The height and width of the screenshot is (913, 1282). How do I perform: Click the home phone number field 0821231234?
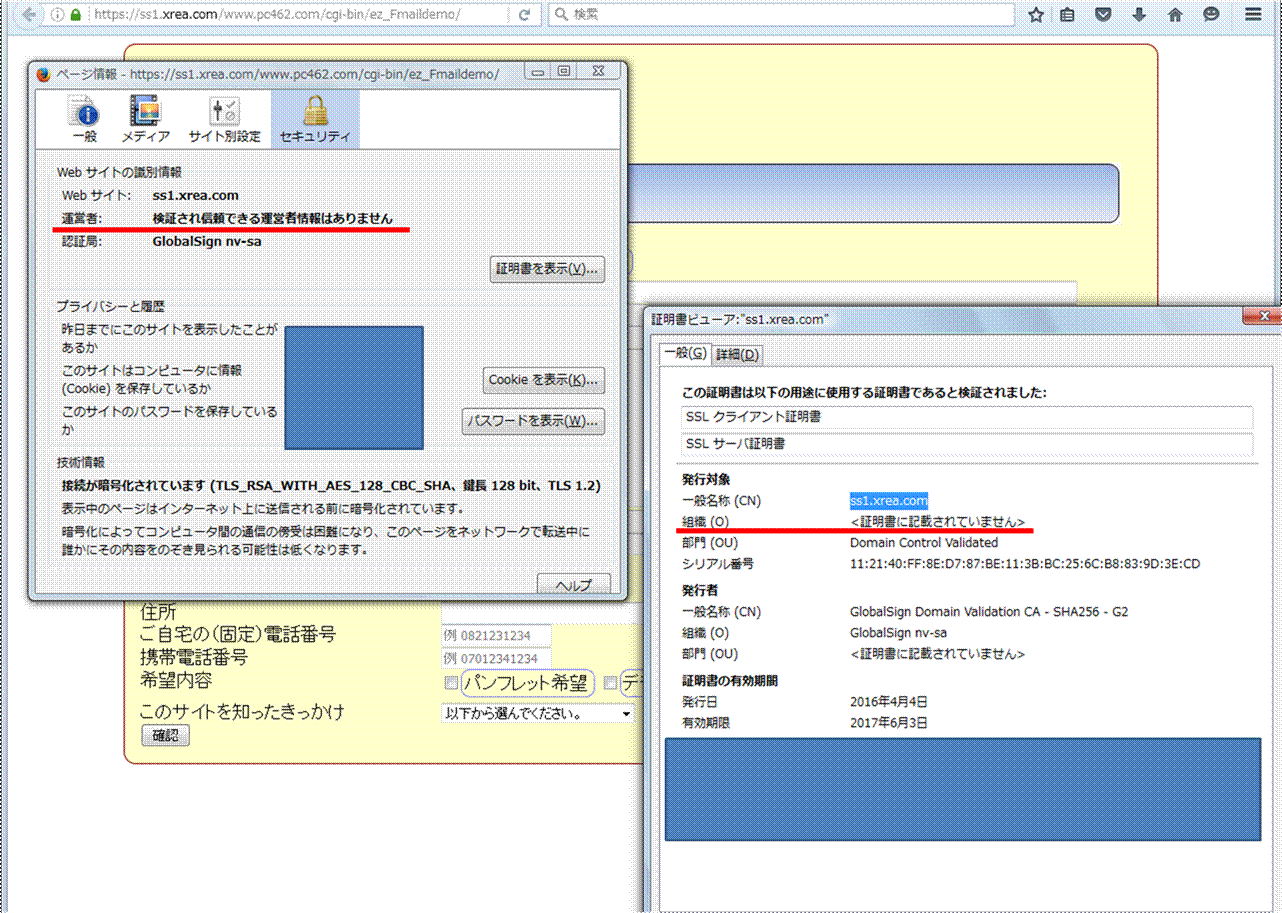(x=496, y=636)
